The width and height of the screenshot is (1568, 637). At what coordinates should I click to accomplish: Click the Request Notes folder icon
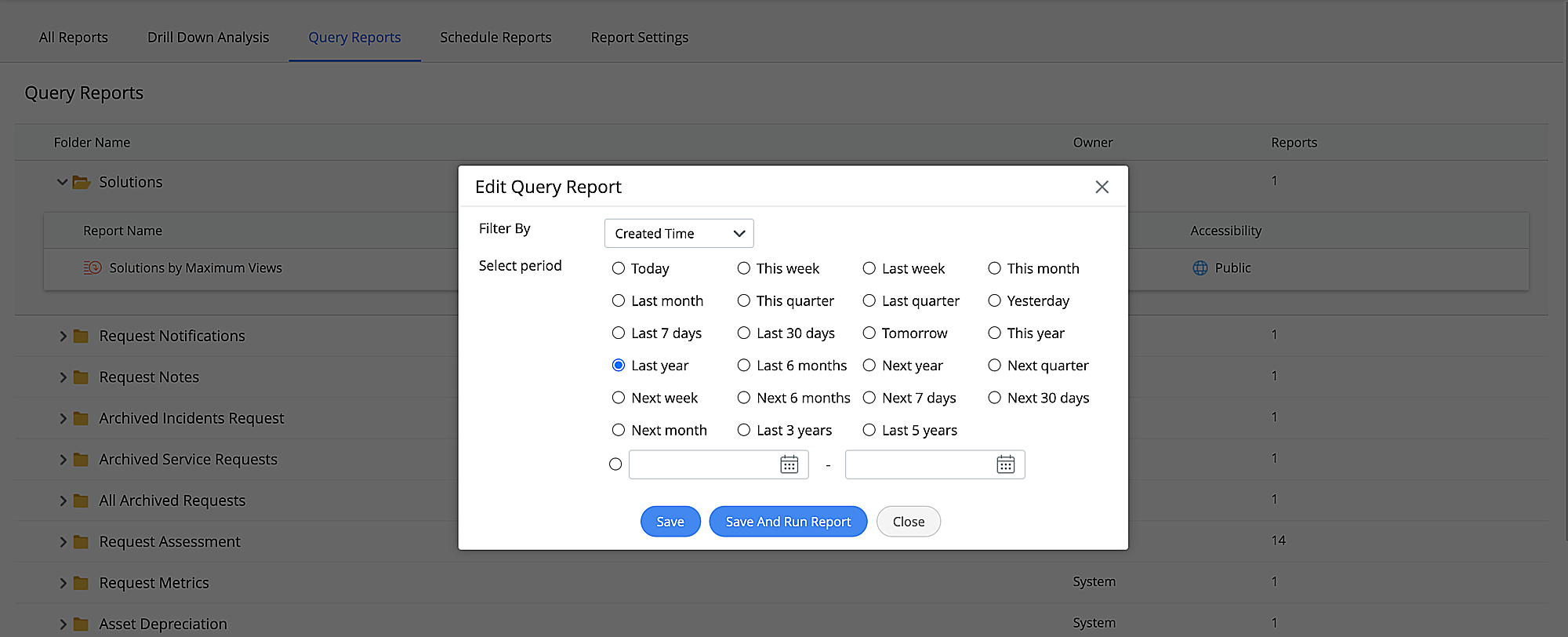click(x=81, y=377)
